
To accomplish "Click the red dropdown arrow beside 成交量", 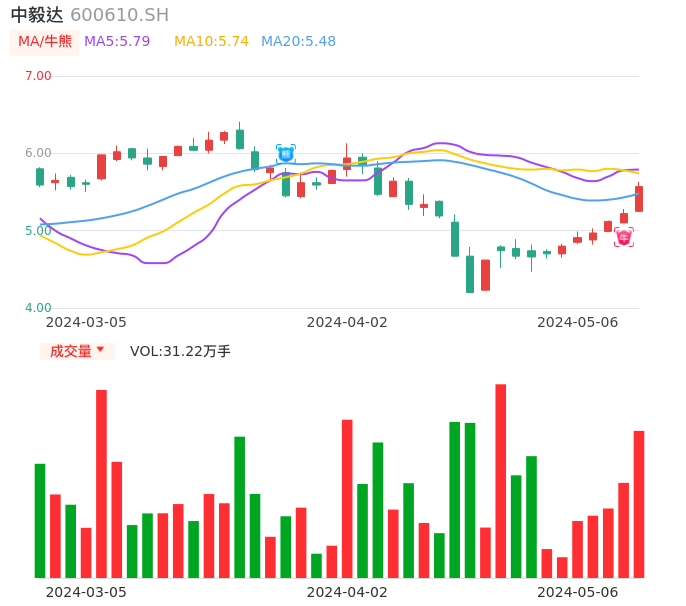I will [100, 350].
